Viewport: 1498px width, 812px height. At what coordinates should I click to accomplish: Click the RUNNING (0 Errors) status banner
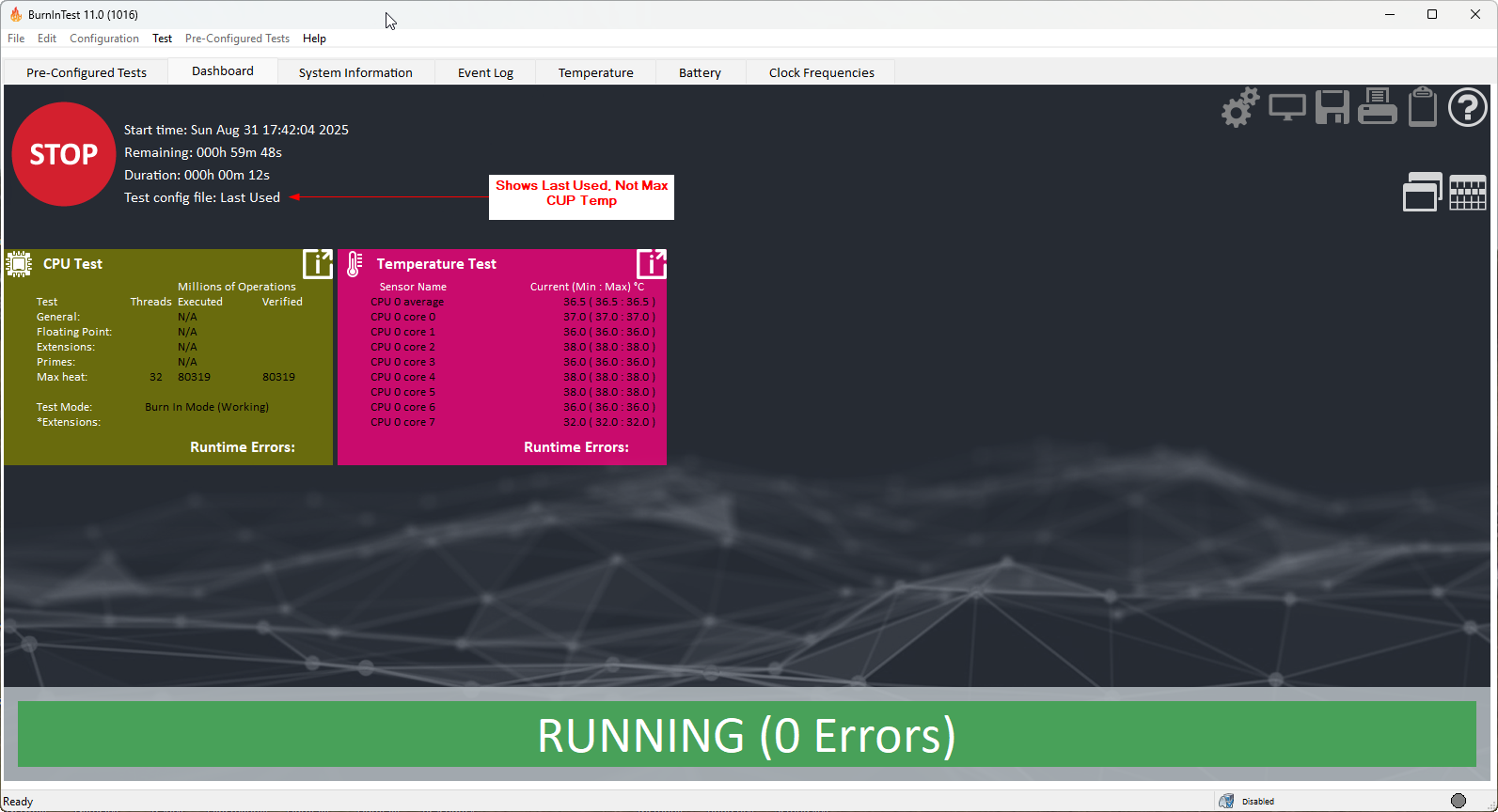pos(747,734)
